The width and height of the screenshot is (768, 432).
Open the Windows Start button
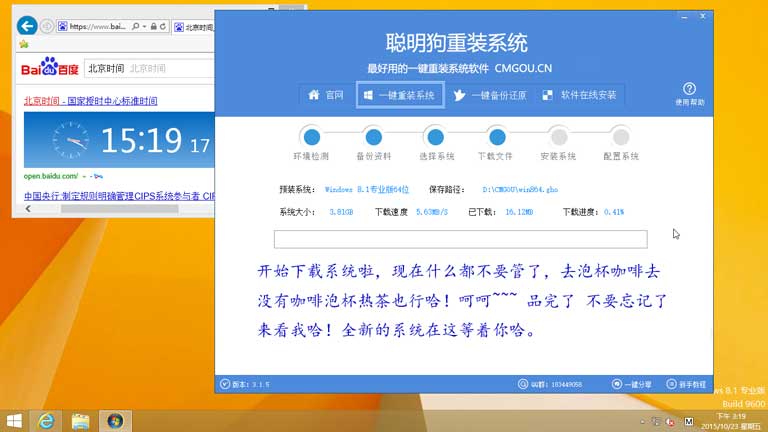[x=14, y=420]
